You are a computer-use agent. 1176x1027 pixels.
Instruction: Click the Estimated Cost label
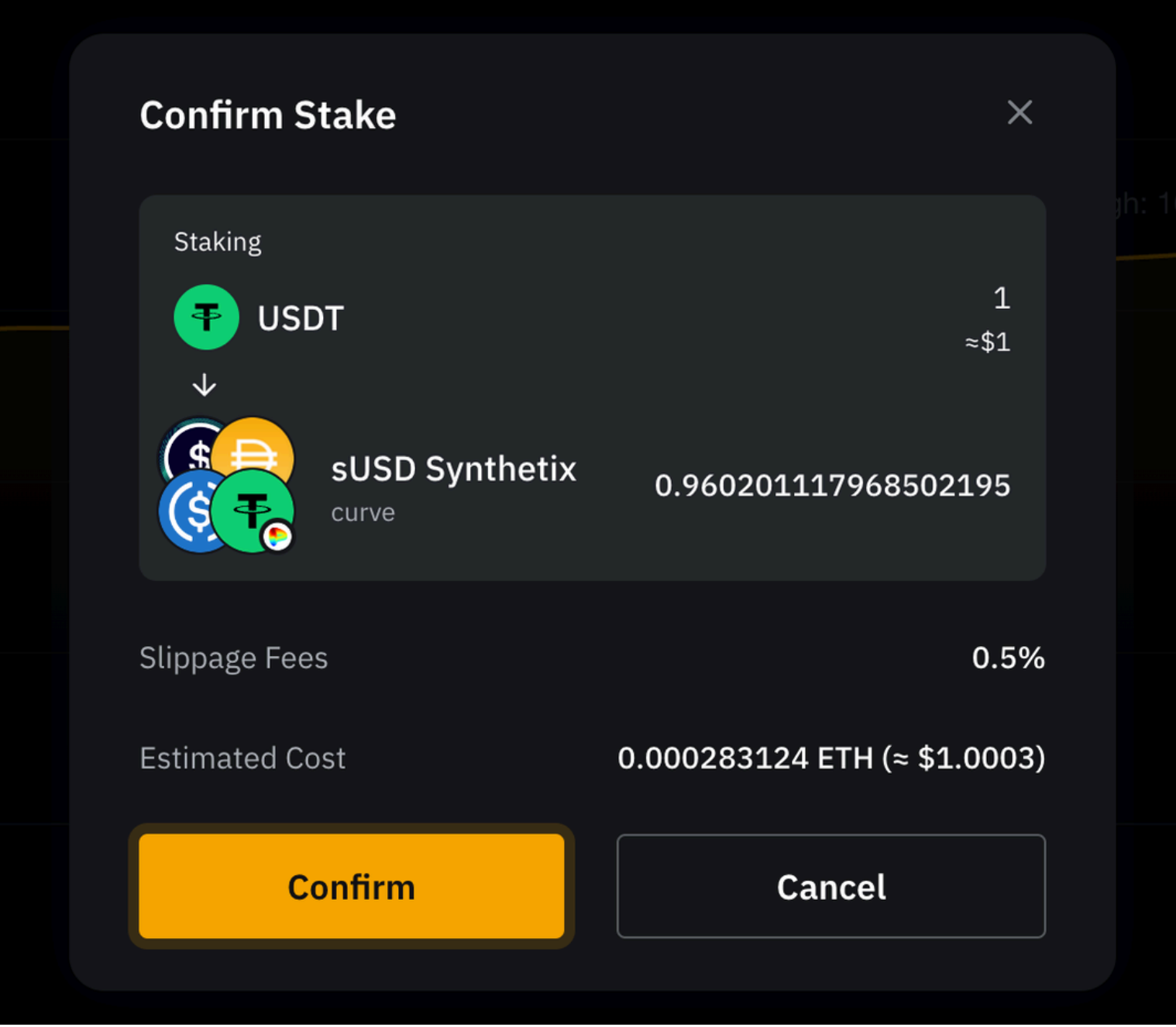pos(242,757)
